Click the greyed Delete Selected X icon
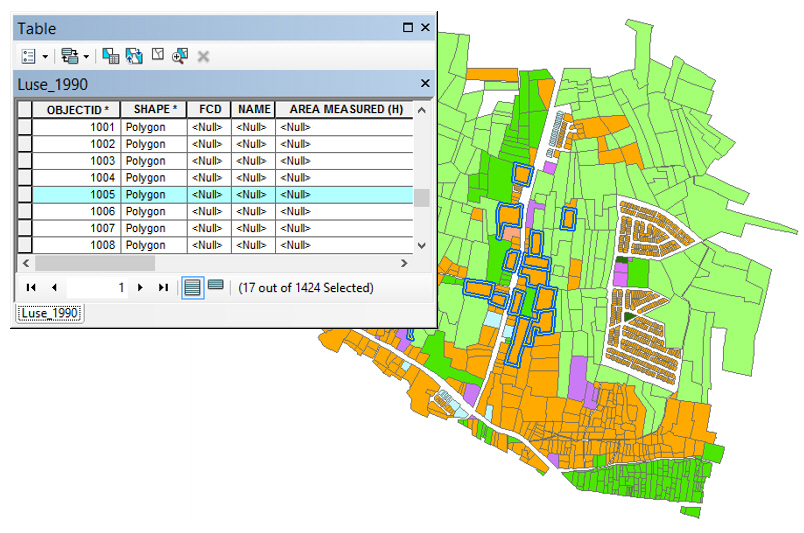This screenshot has height=533, width=804. 204,56
